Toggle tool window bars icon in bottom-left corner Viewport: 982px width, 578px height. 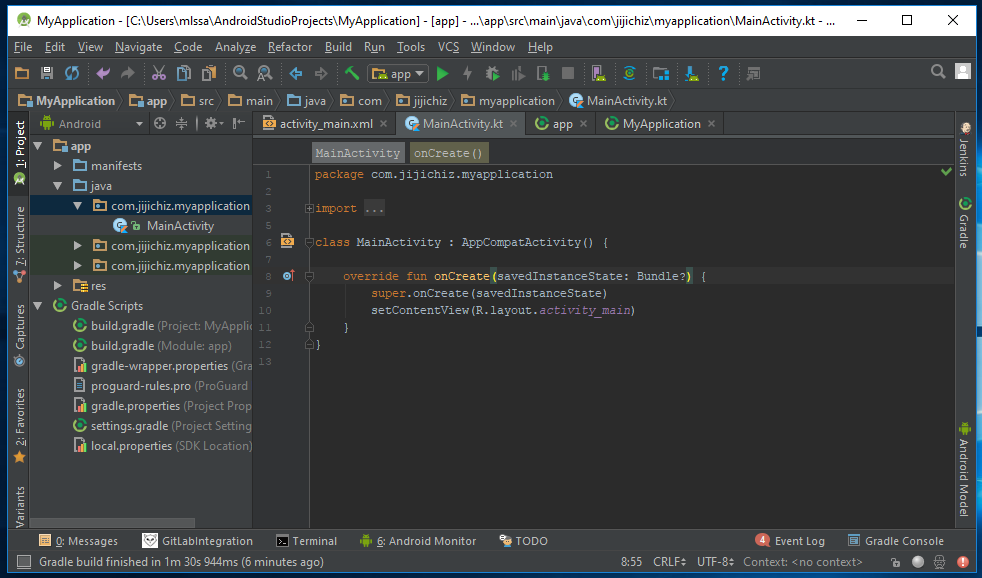tap(22, 562)
